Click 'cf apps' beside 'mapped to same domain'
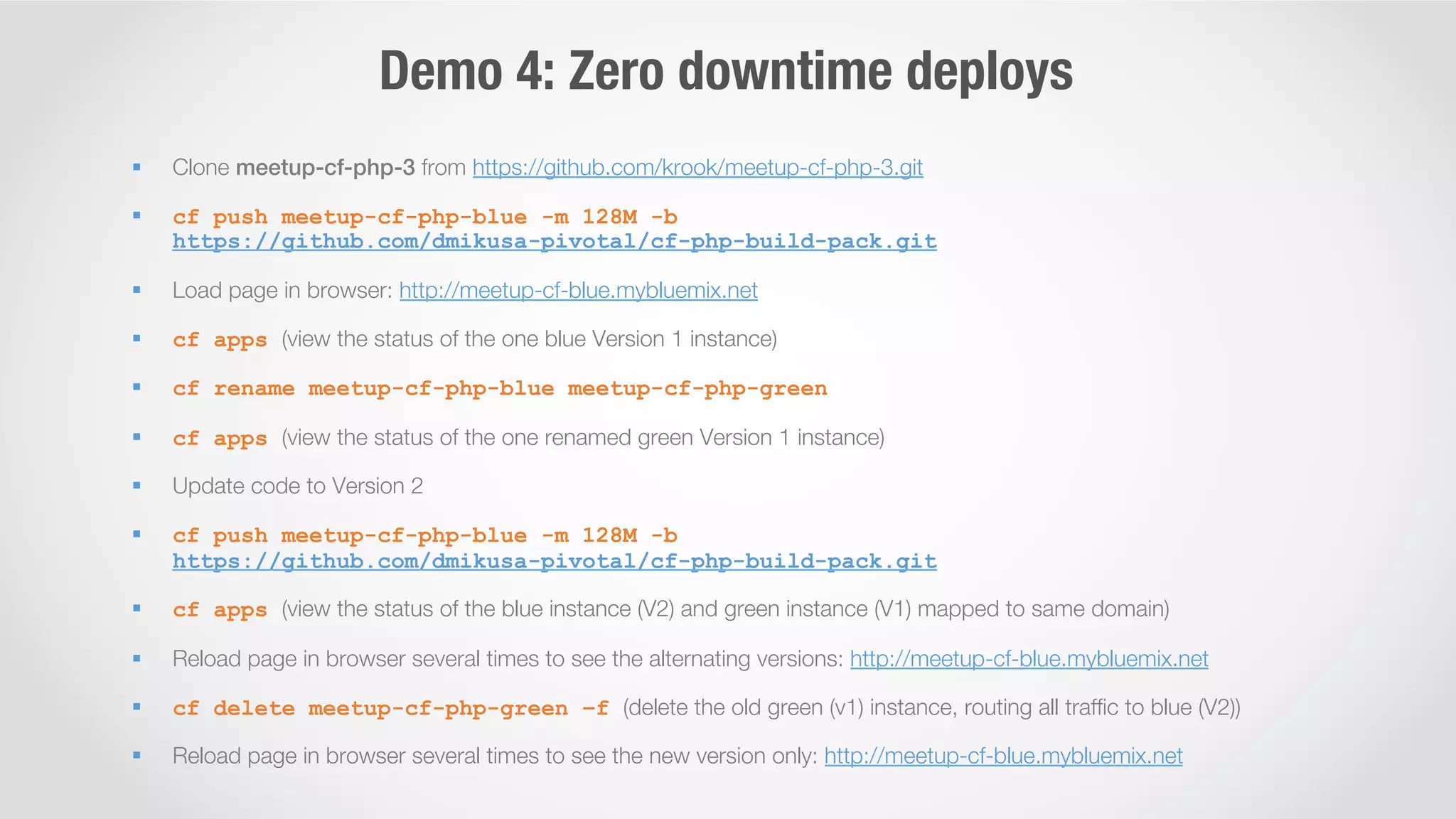 point(220,609)
